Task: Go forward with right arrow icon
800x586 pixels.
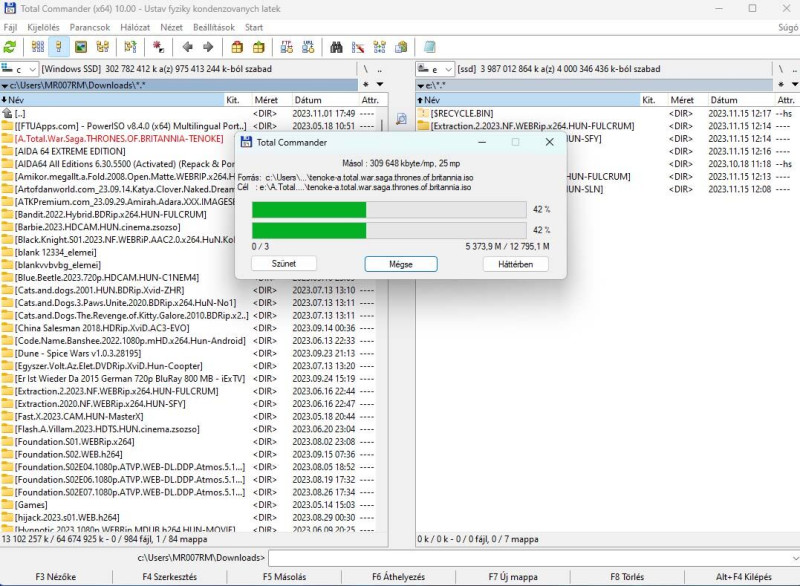Action: pos(208,47)
